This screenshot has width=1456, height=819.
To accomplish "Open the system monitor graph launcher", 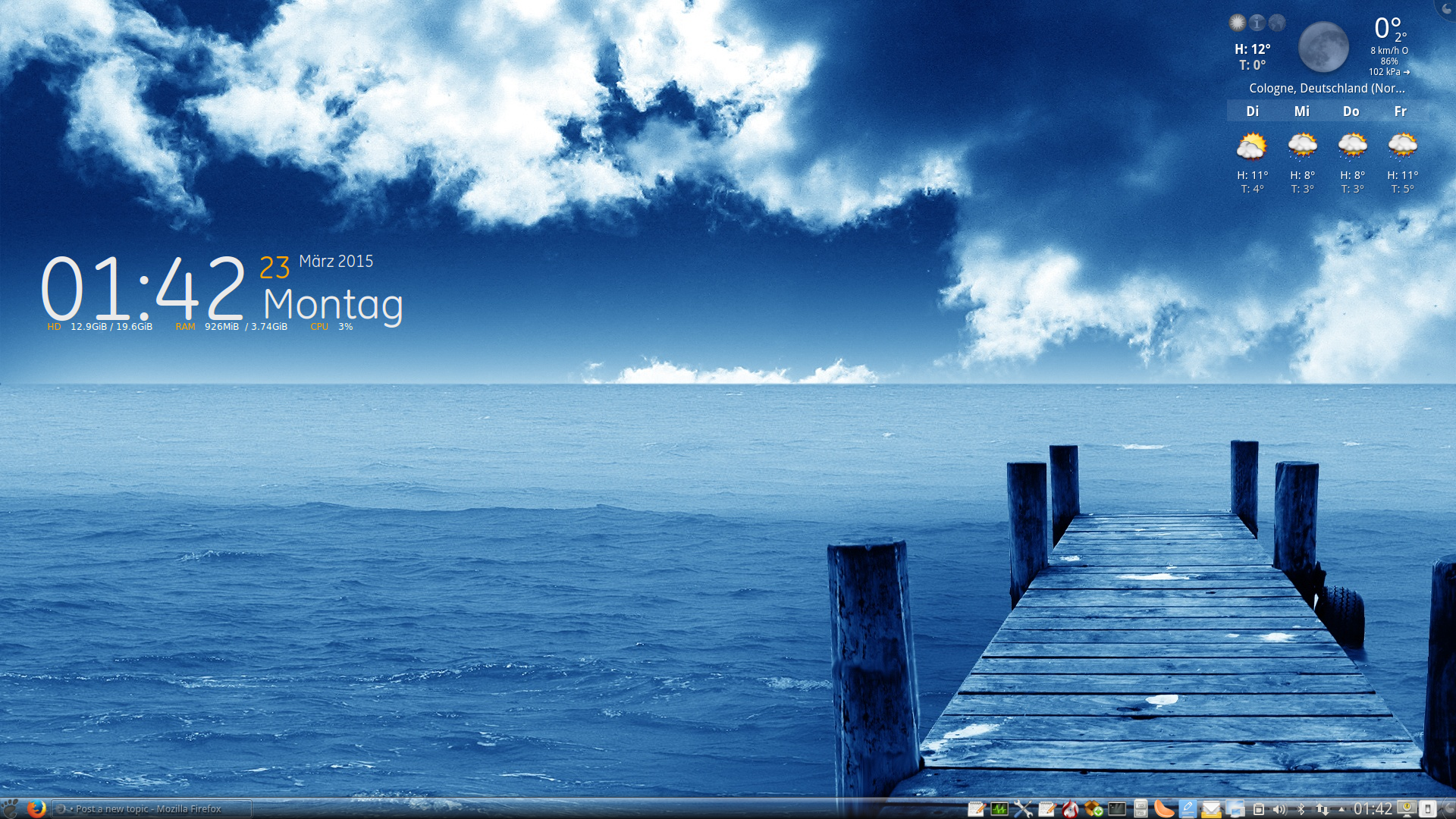I will point(999,809).
